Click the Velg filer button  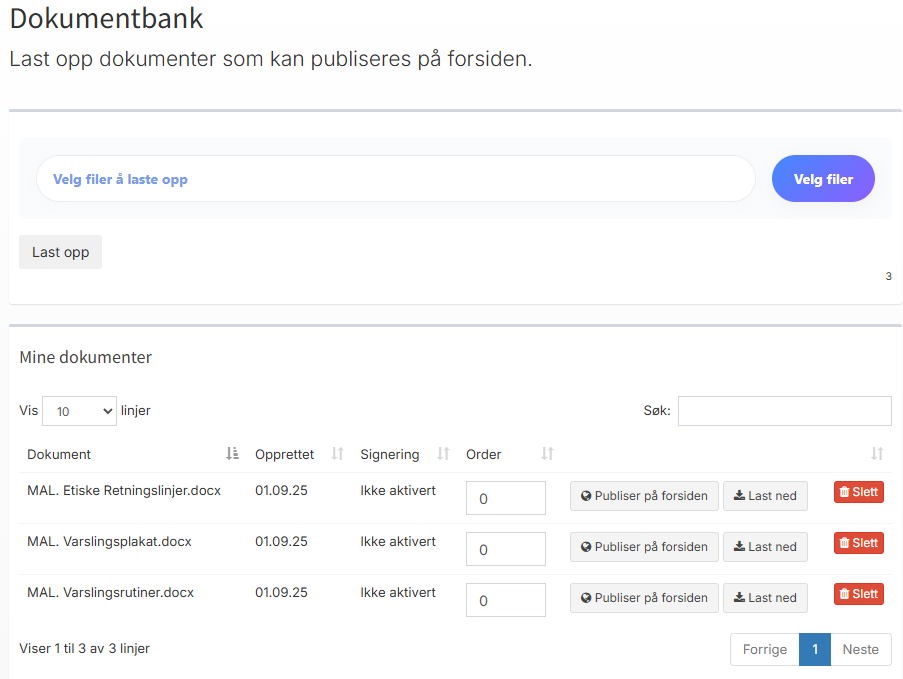point(823,179)
